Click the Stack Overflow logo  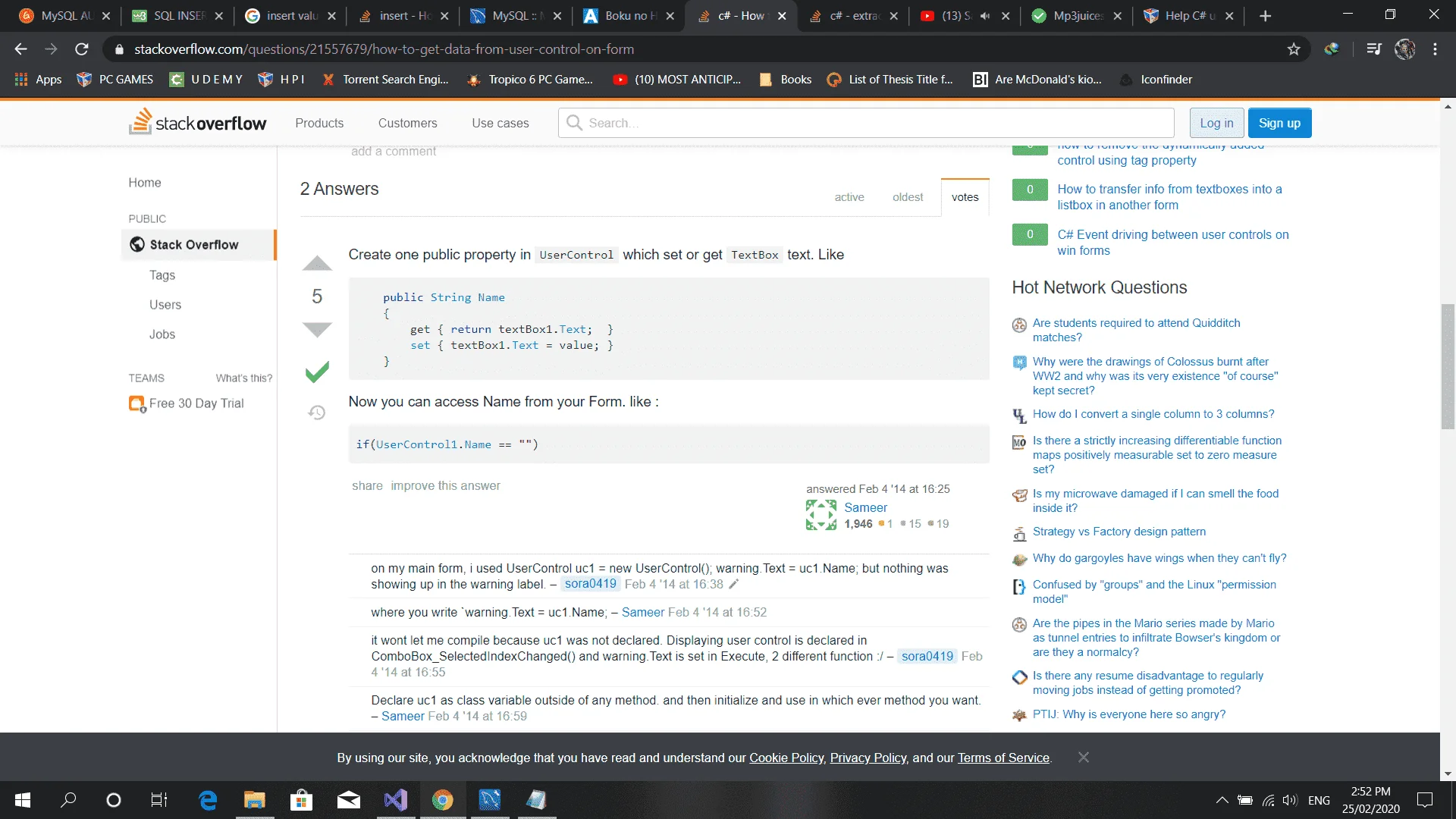coord(198,122)
